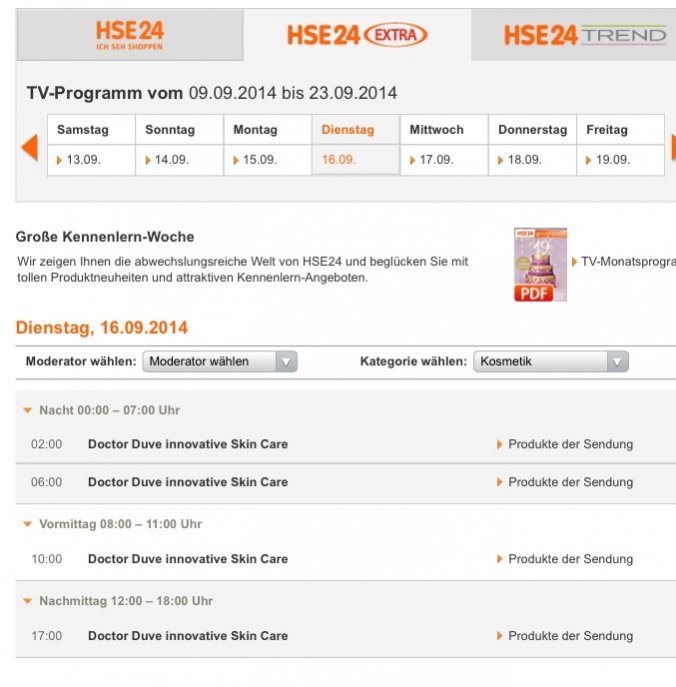Switch to the HSE24 main channel tab
Image resolution: width=676 pixels, height=687 pixels.
point(130,36)
